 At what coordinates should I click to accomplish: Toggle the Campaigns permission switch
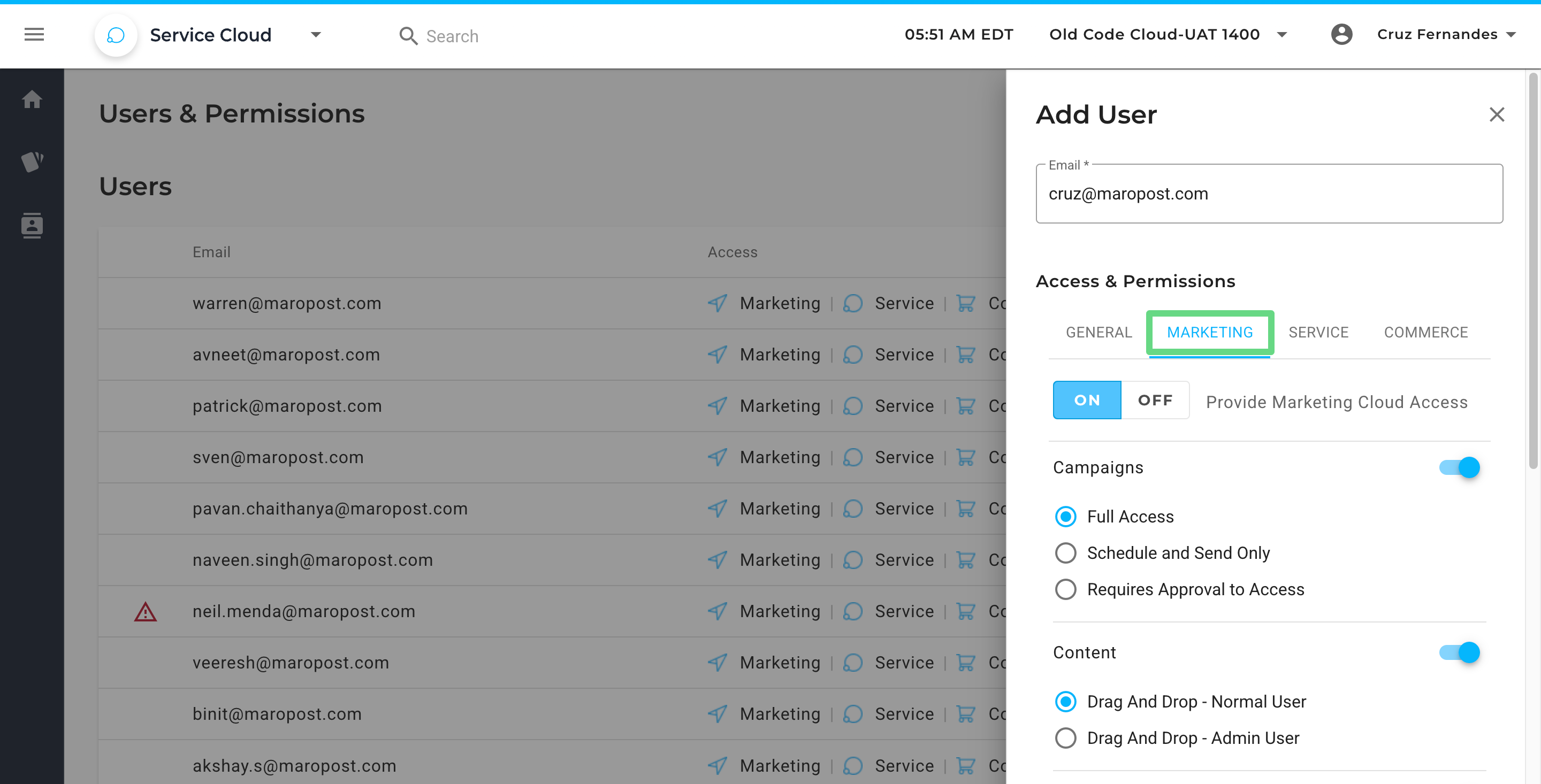click(1459, 467)
